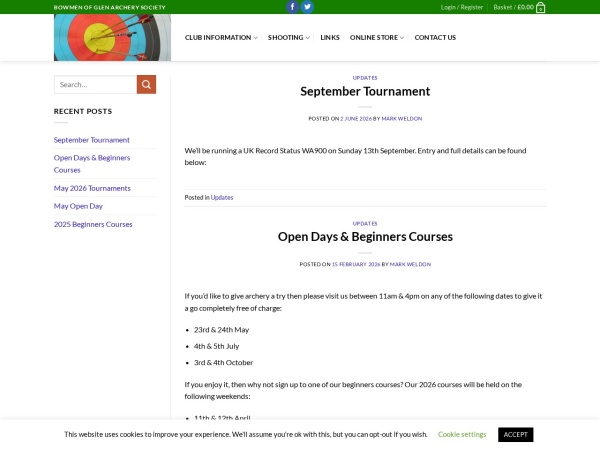Click the 15 February 2026 post date
600x450 pixels.
[356, 264]
